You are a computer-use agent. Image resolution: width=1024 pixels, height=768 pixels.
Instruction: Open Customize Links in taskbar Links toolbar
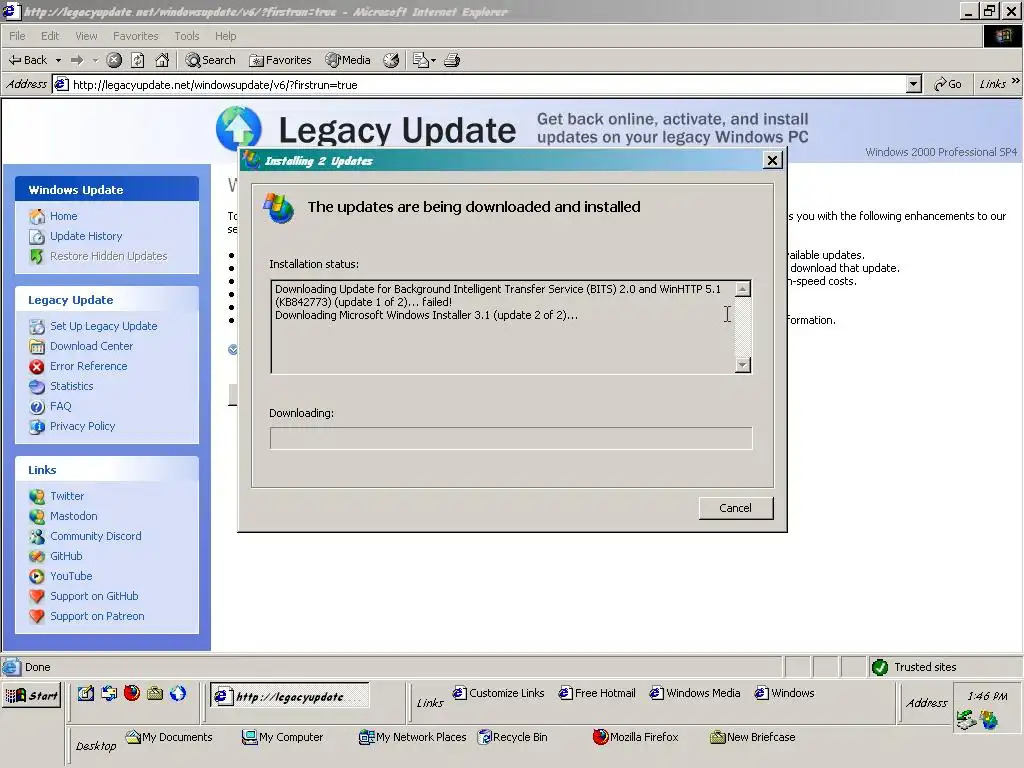[x=498, y=693]
